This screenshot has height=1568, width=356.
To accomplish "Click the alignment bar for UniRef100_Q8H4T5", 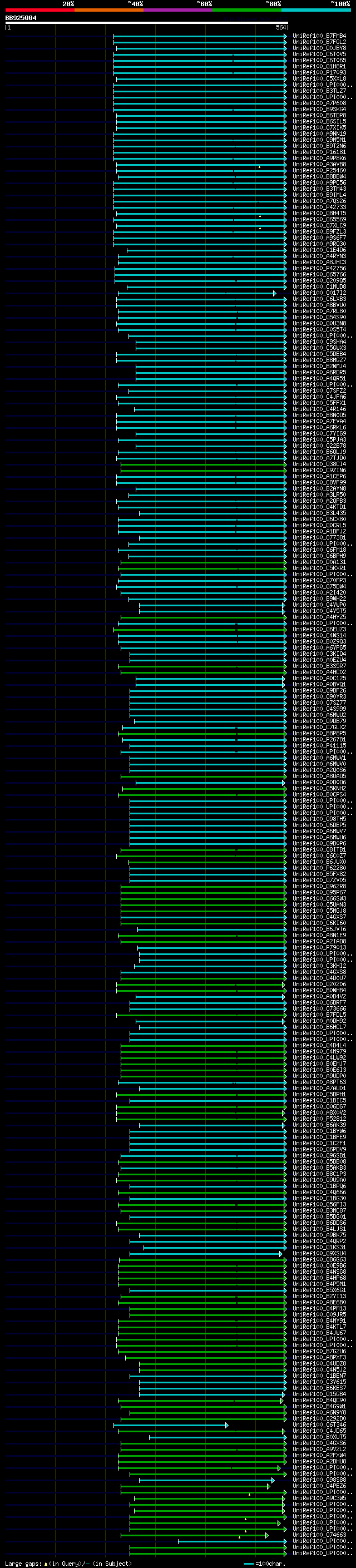I will coord(201,214).
